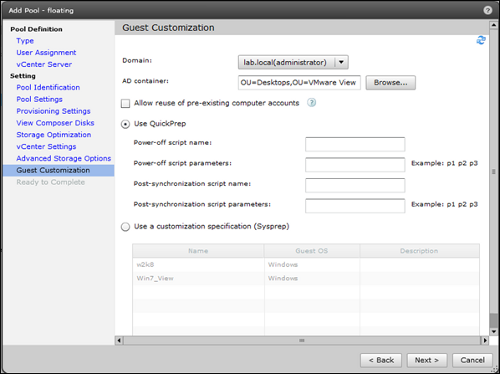
Task: Click the horizontal scrollbar right arrow
Action: tap(485, 340)
